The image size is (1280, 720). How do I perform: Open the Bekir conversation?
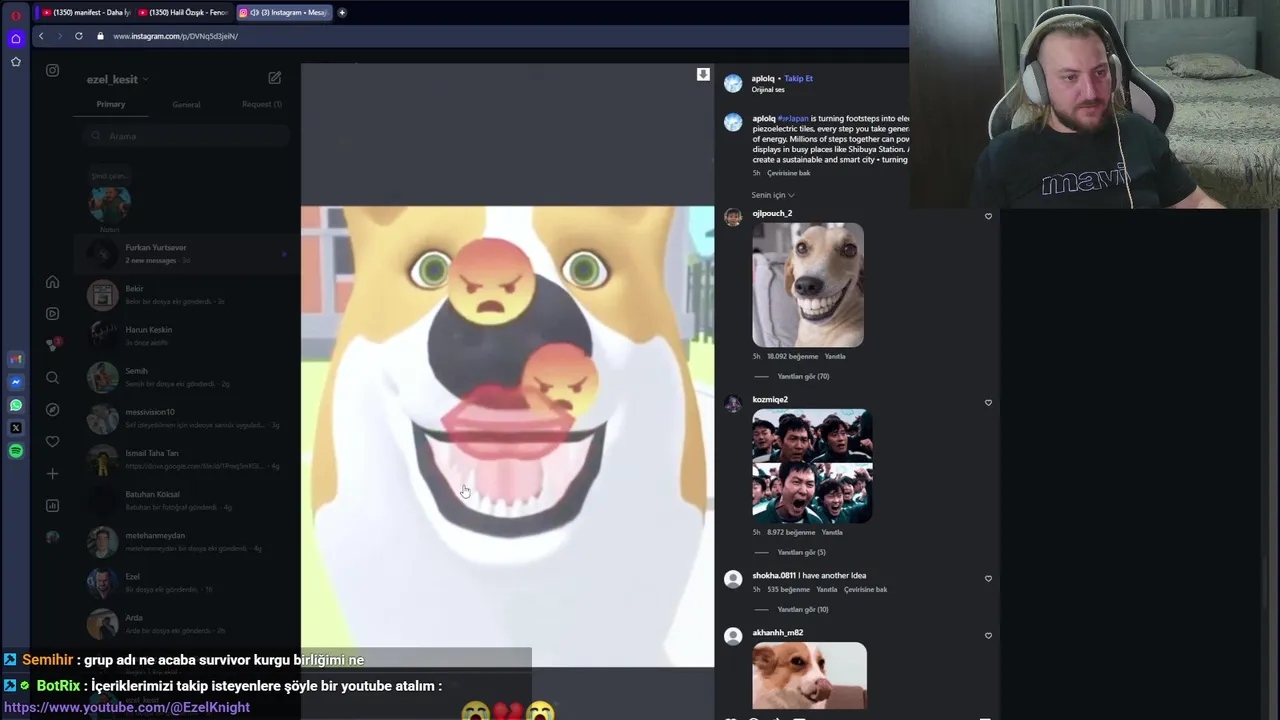click(186, 295)
